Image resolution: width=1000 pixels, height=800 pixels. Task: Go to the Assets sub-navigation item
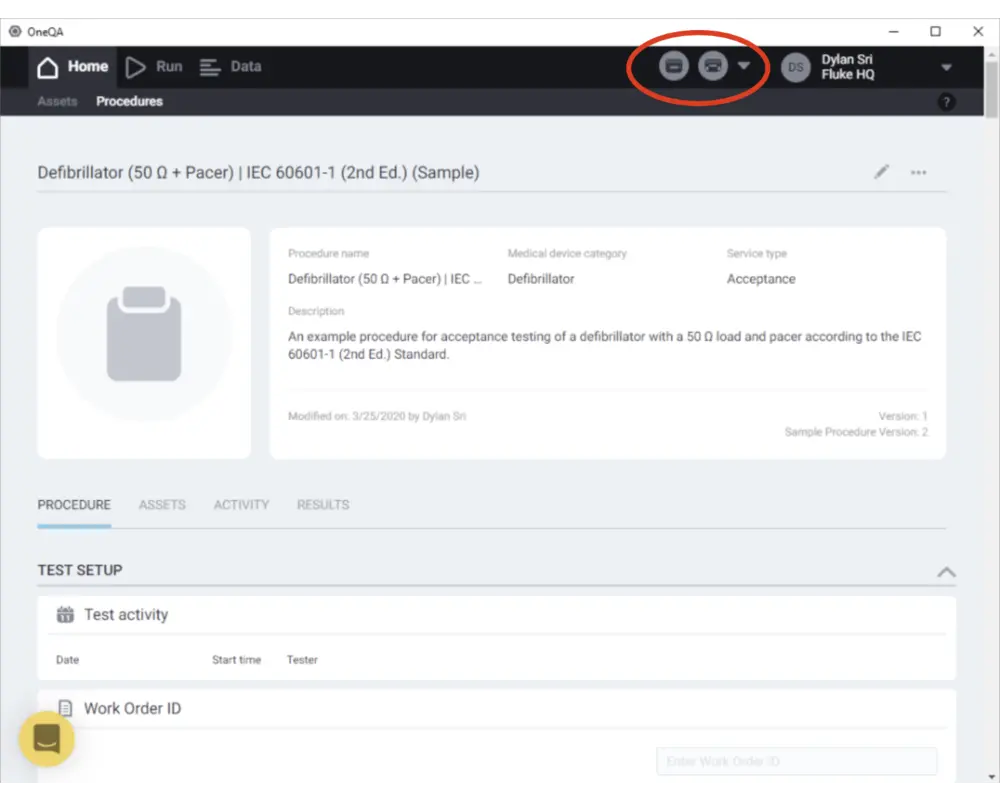57,102
